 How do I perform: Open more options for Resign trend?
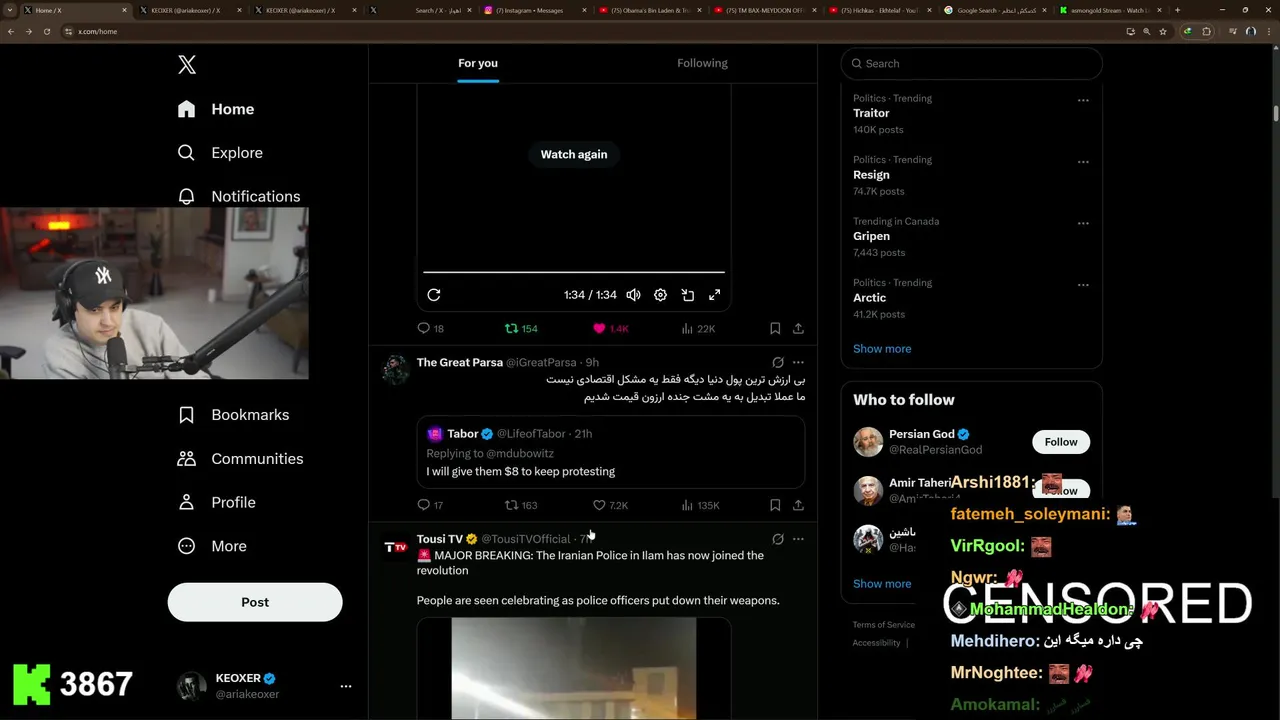[1083, 162]
